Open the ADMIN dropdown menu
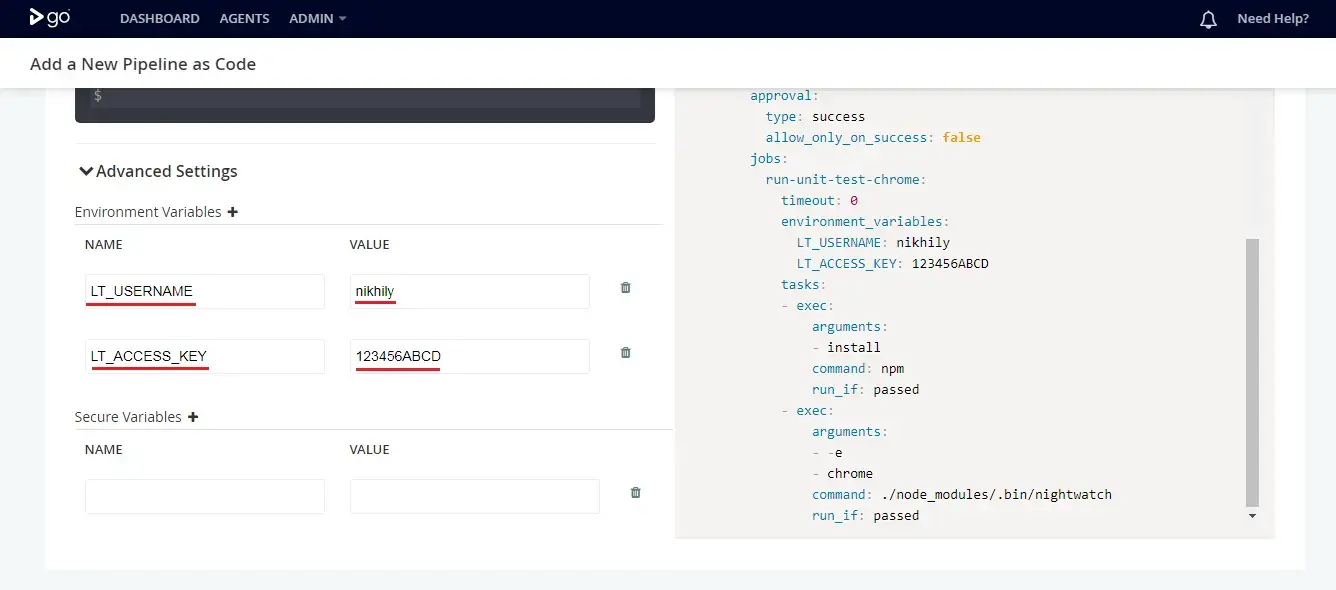The image size is (1336, 590). click(317, 19)
